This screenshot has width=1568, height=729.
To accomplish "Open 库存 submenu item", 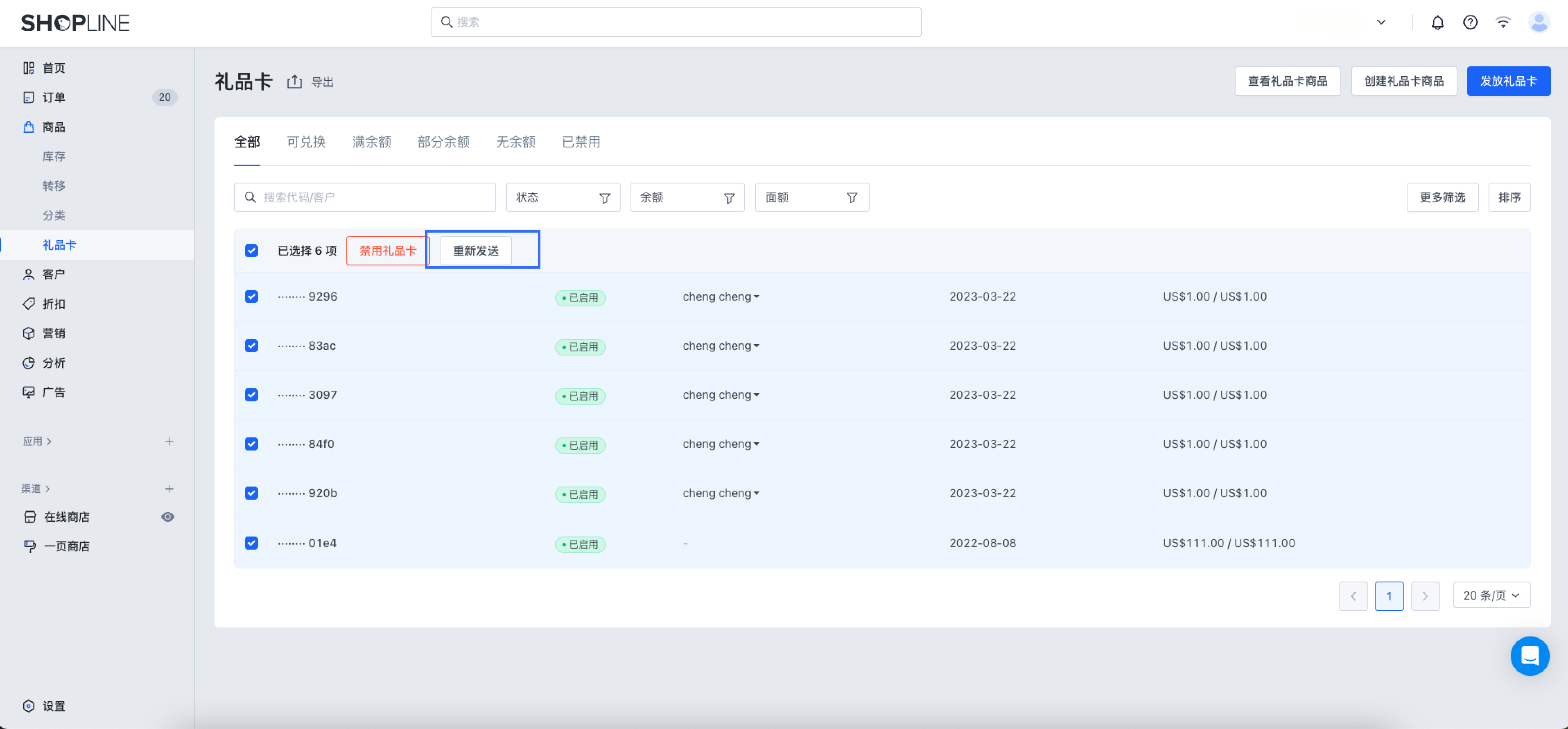I will 54,156.
